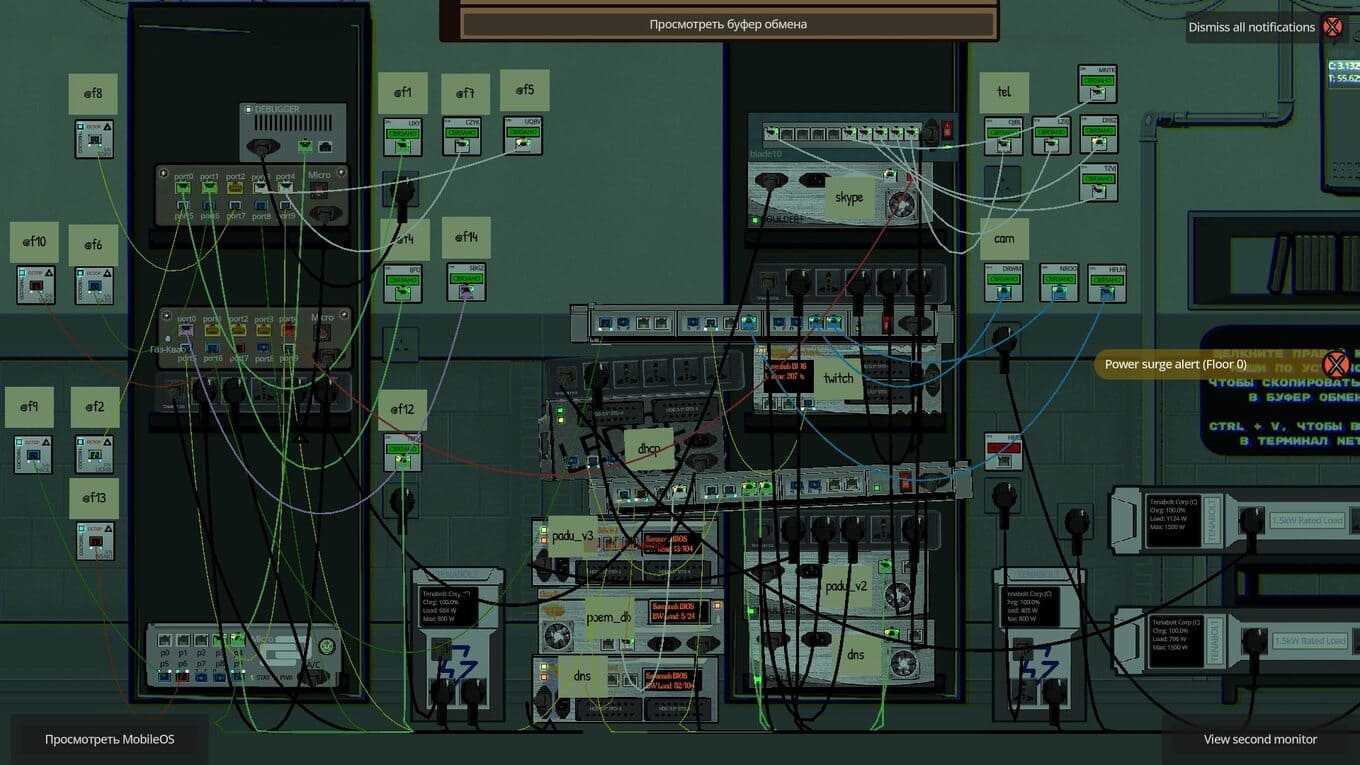Click the LIXY wall socket under @f1
The height and width of the screenshot is (765, 1360).
coord(402,137)
